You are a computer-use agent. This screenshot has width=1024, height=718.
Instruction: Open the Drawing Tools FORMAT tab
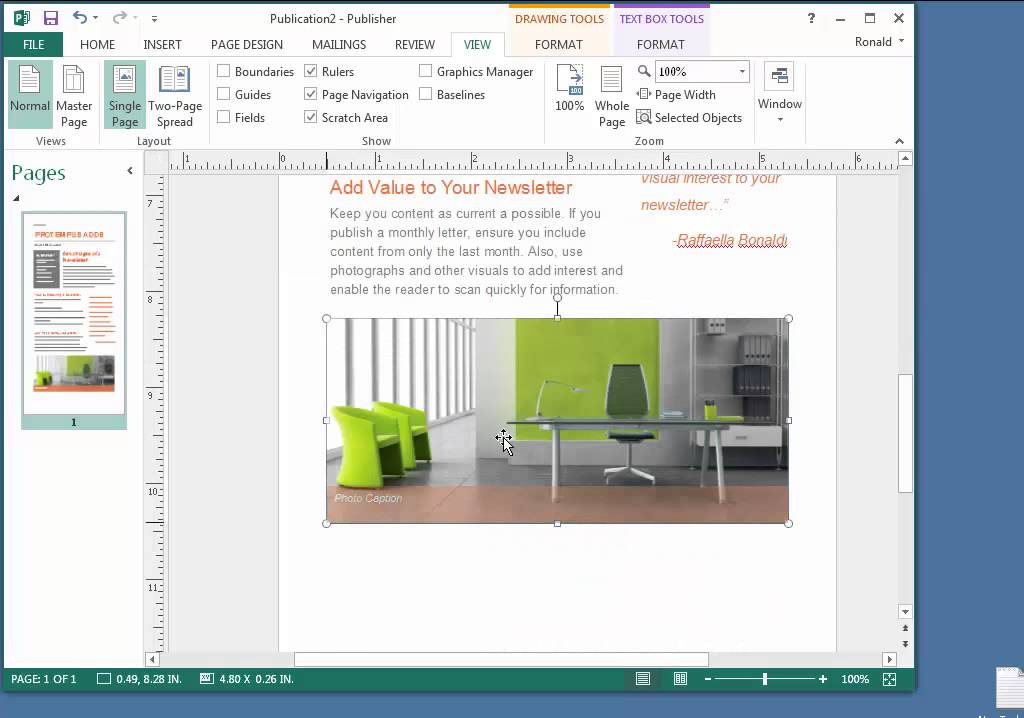558,44
